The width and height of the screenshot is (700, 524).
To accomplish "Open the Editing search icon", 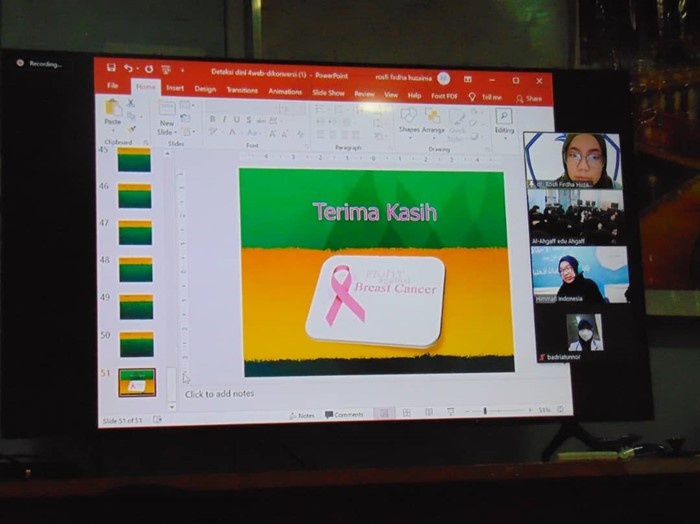I will pos(504,117).
